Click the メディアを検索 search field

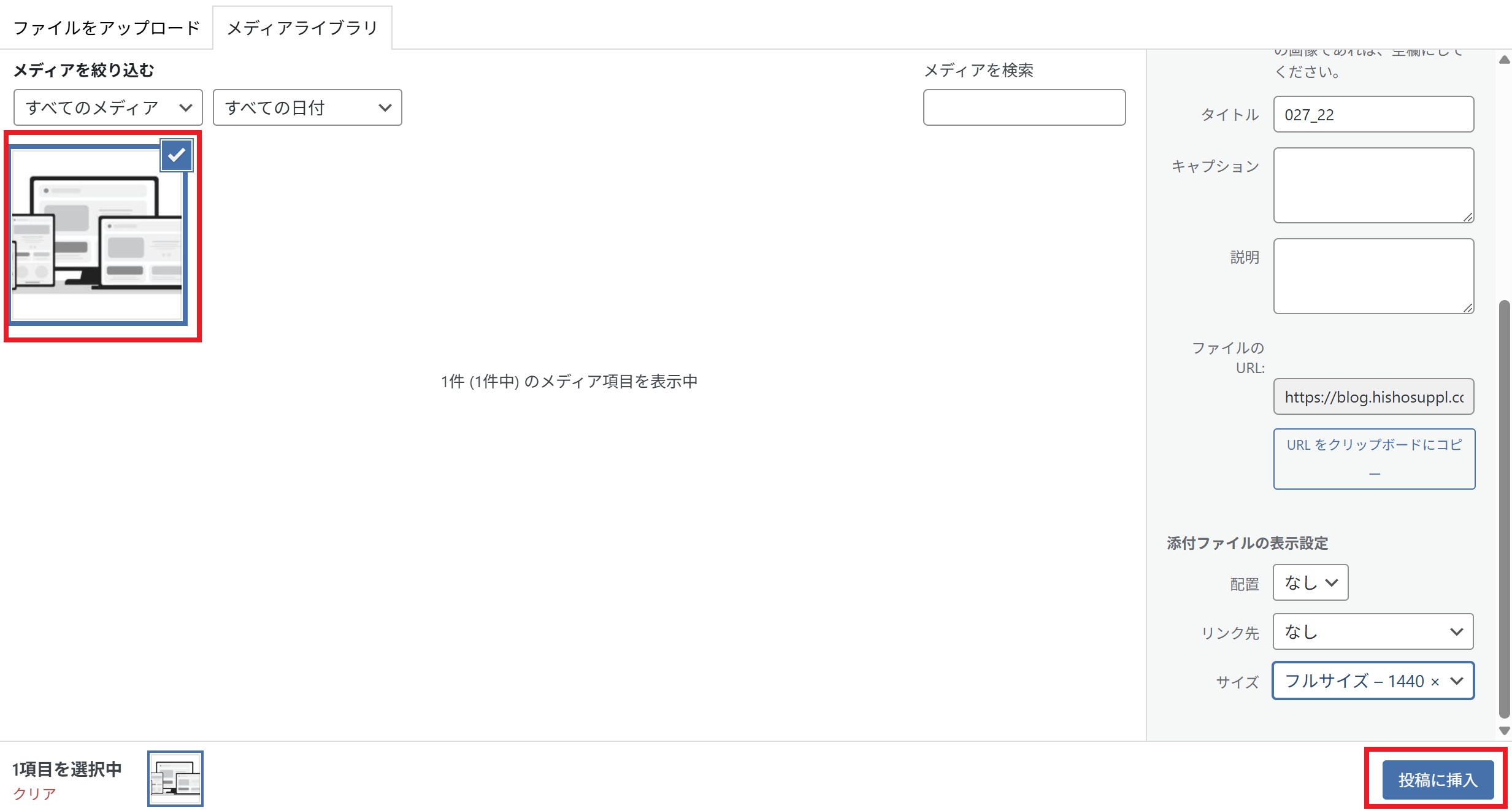coord(1024,108)
